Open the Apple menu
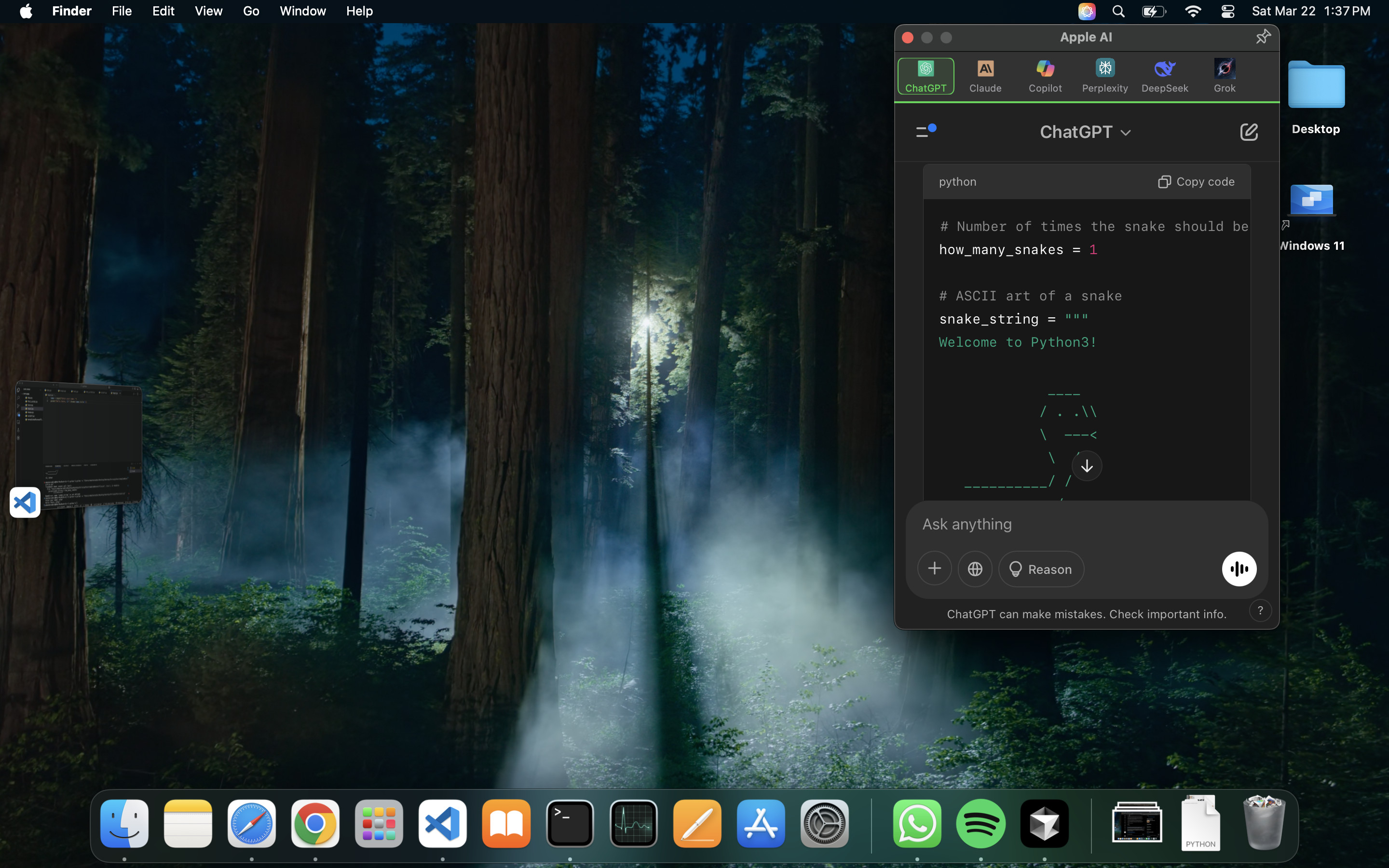The height and width of the screenshot is (868, 1389). (x=26, y=11)
